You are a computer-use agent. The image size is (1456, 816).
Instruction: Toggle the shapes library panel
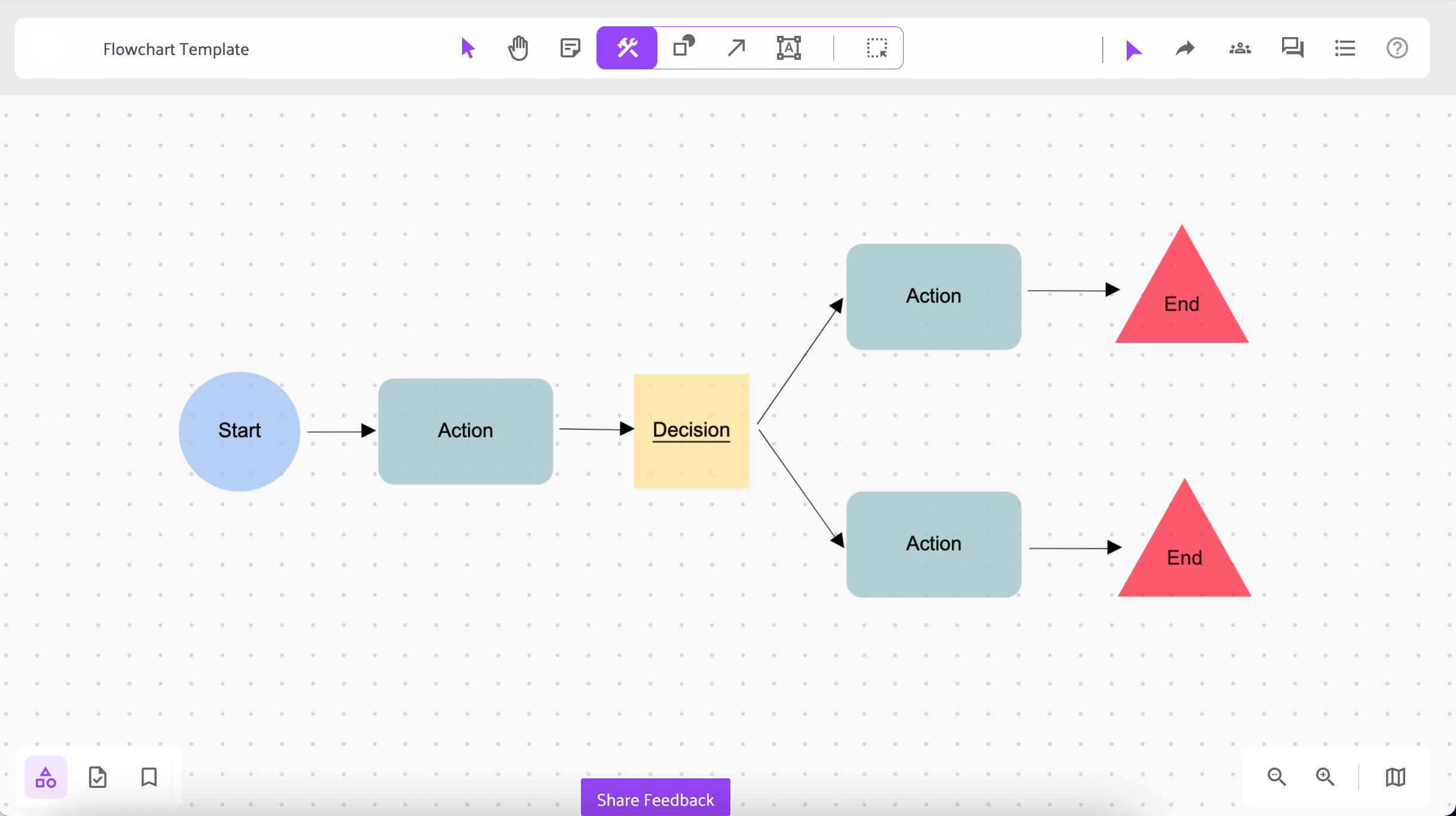pos(46,777)
